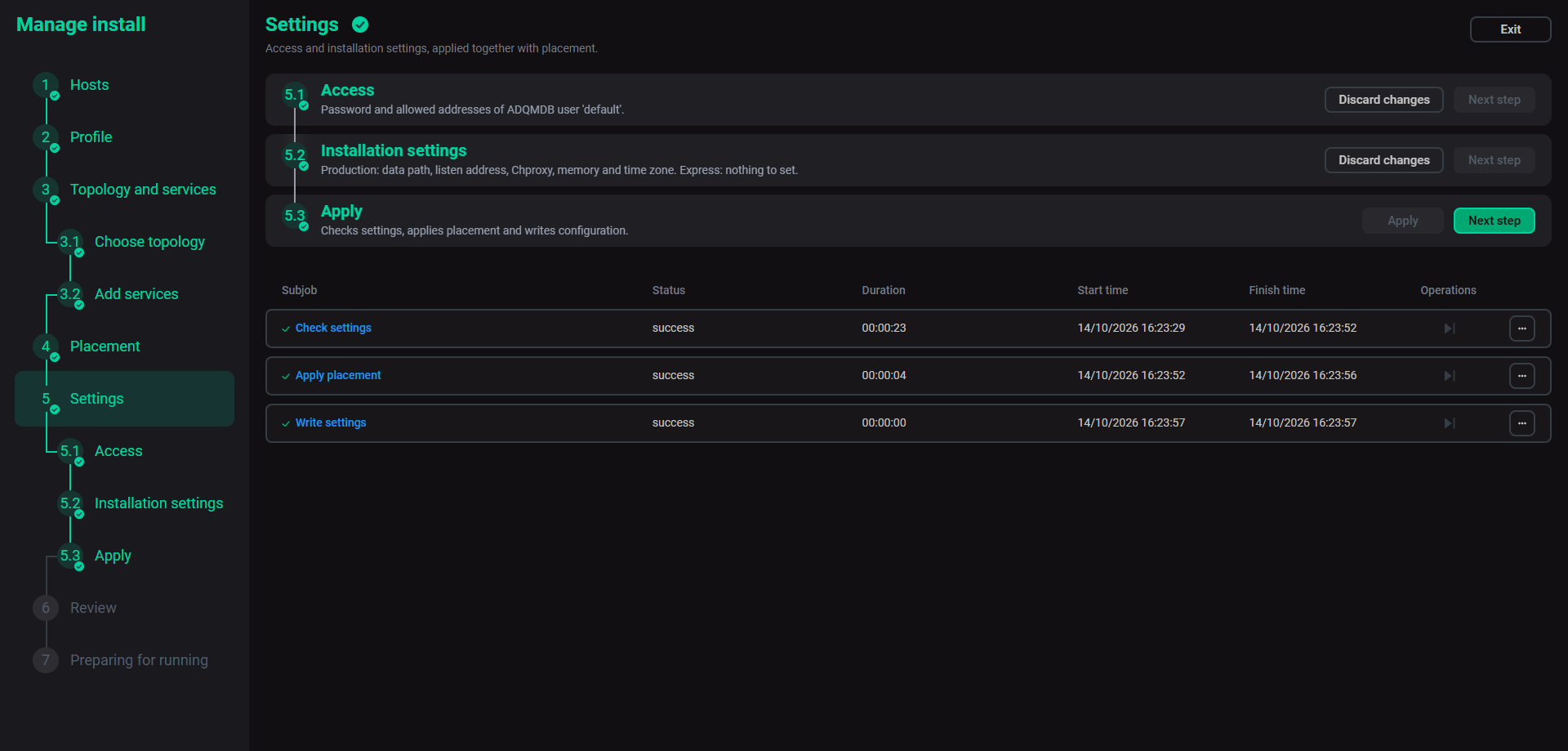Viewport: 1568px width, 751px height.
Task: Click the step 1 Hosts number badge
Action: click(46, 85)
